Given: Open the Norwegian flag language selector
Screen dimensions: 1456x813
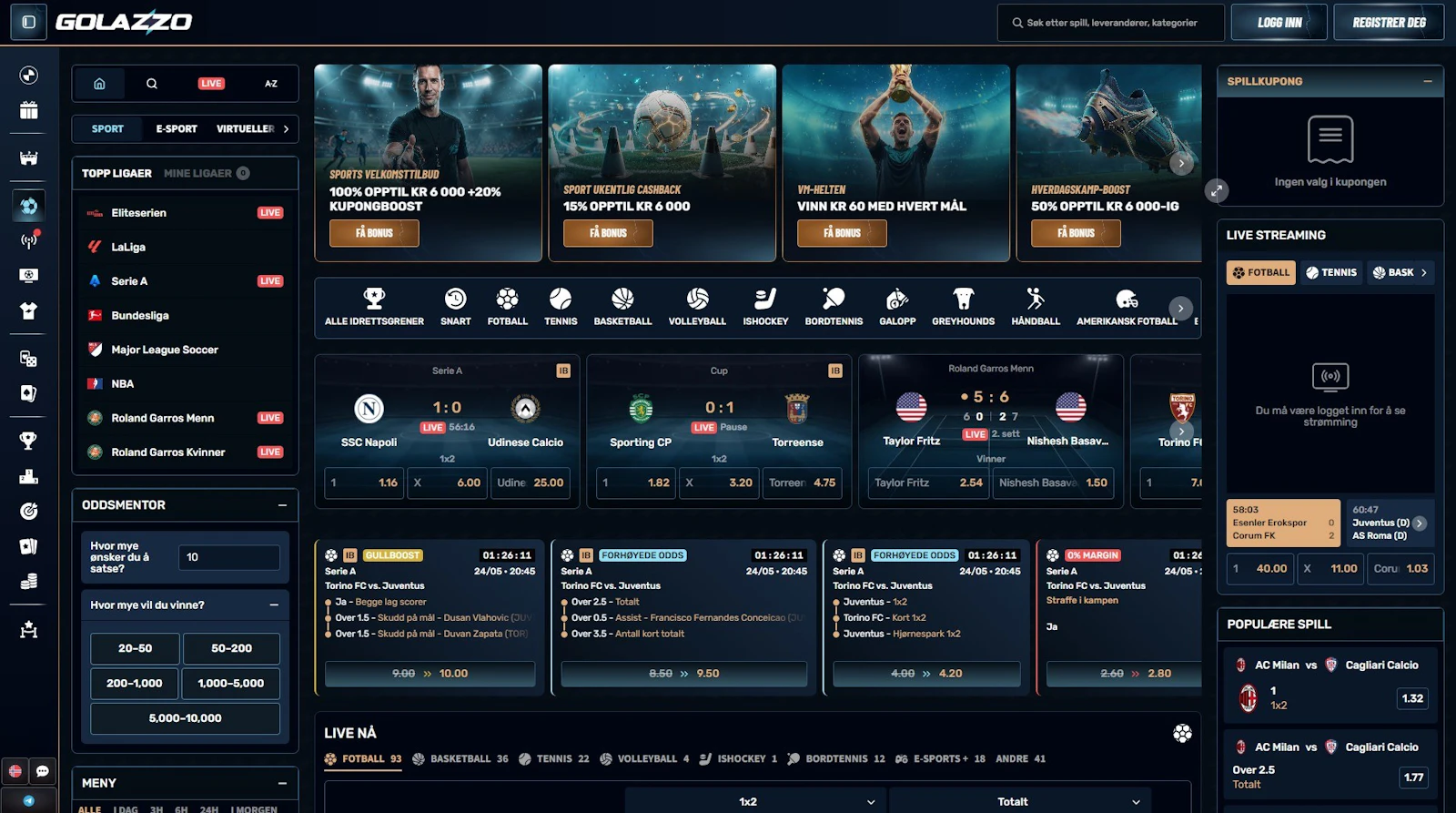Looking at the screenshot, I should tap(15, 771).
